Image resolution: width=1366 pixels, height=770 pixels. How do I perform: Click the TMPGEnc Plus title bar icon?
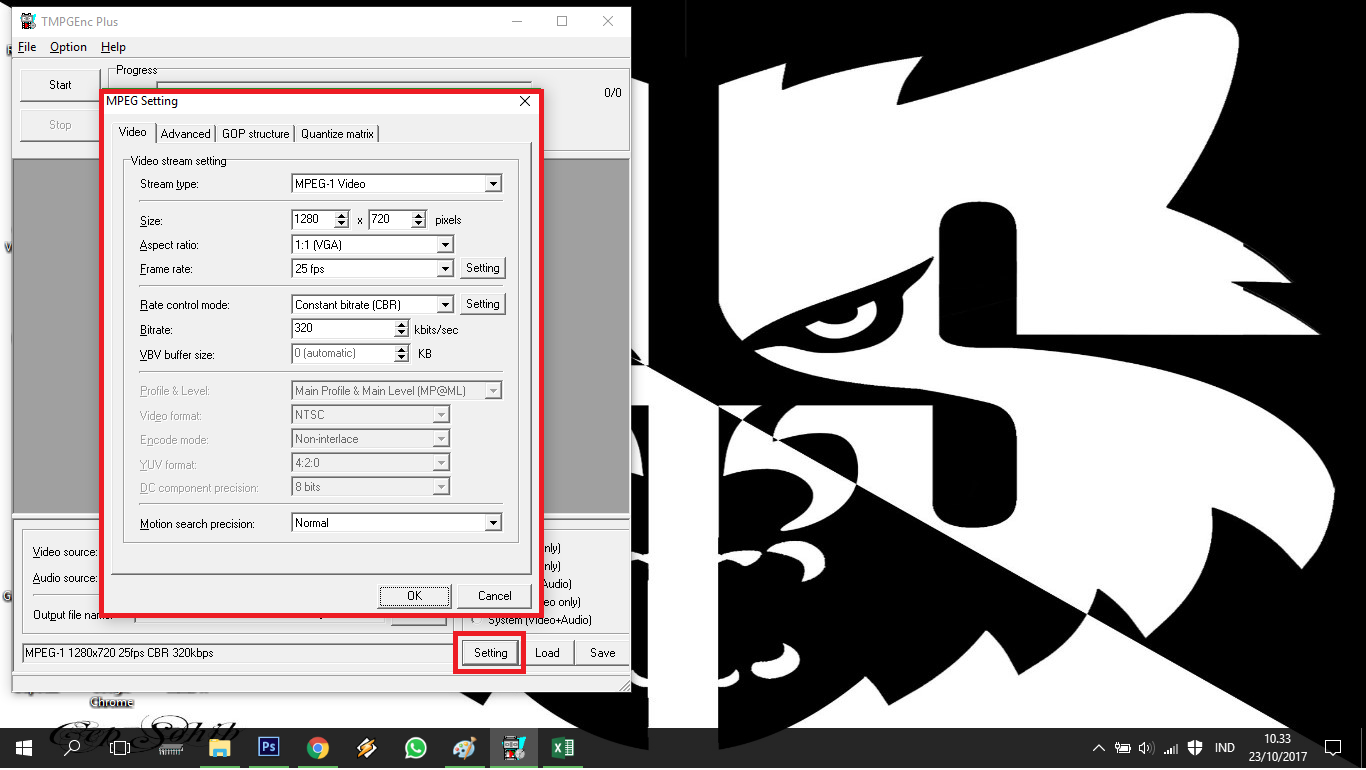[28, 21]
